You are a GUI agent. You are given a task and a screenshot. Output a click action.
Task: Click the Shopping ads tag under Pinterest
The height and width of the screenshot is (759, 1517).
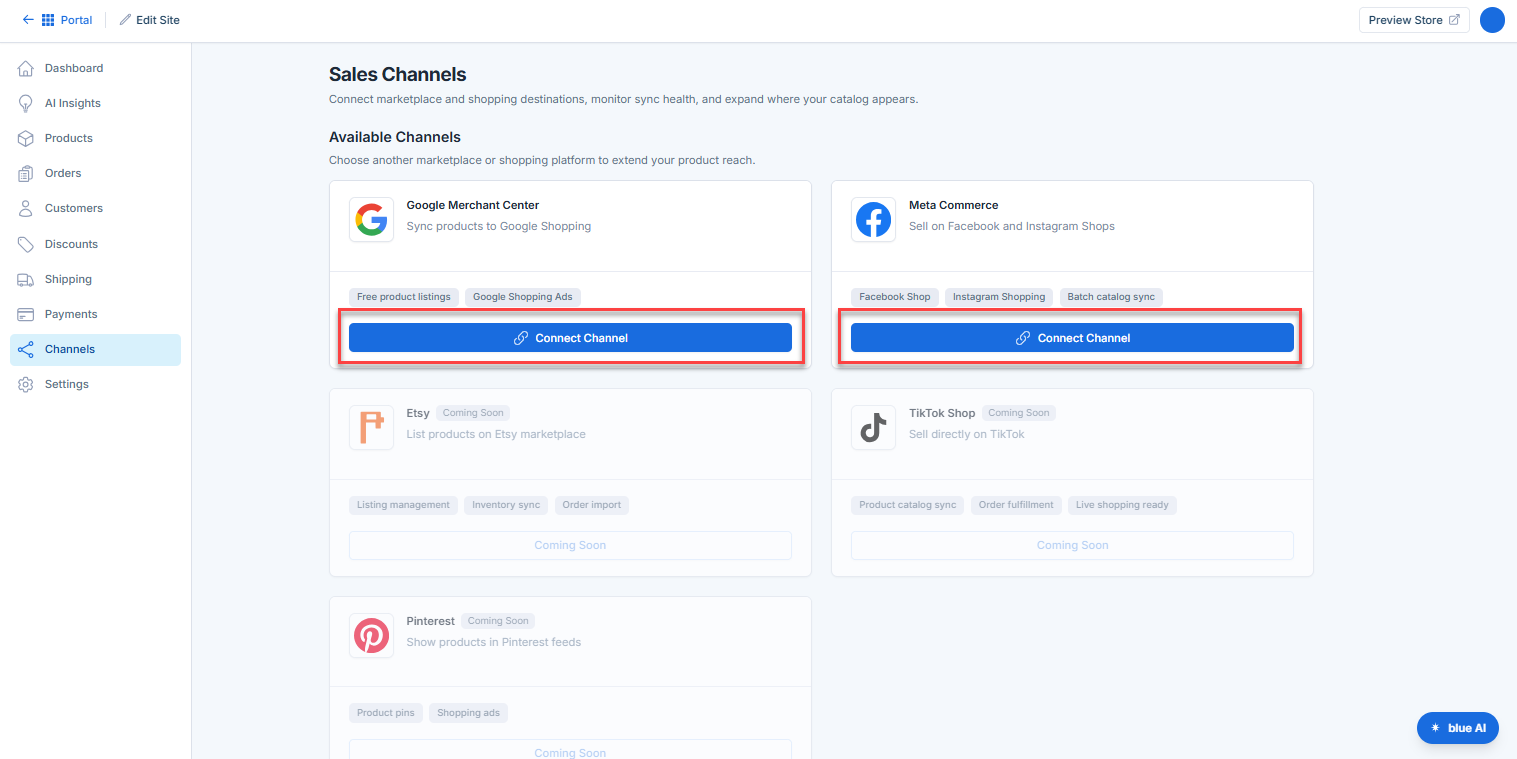tap(469, 713)
